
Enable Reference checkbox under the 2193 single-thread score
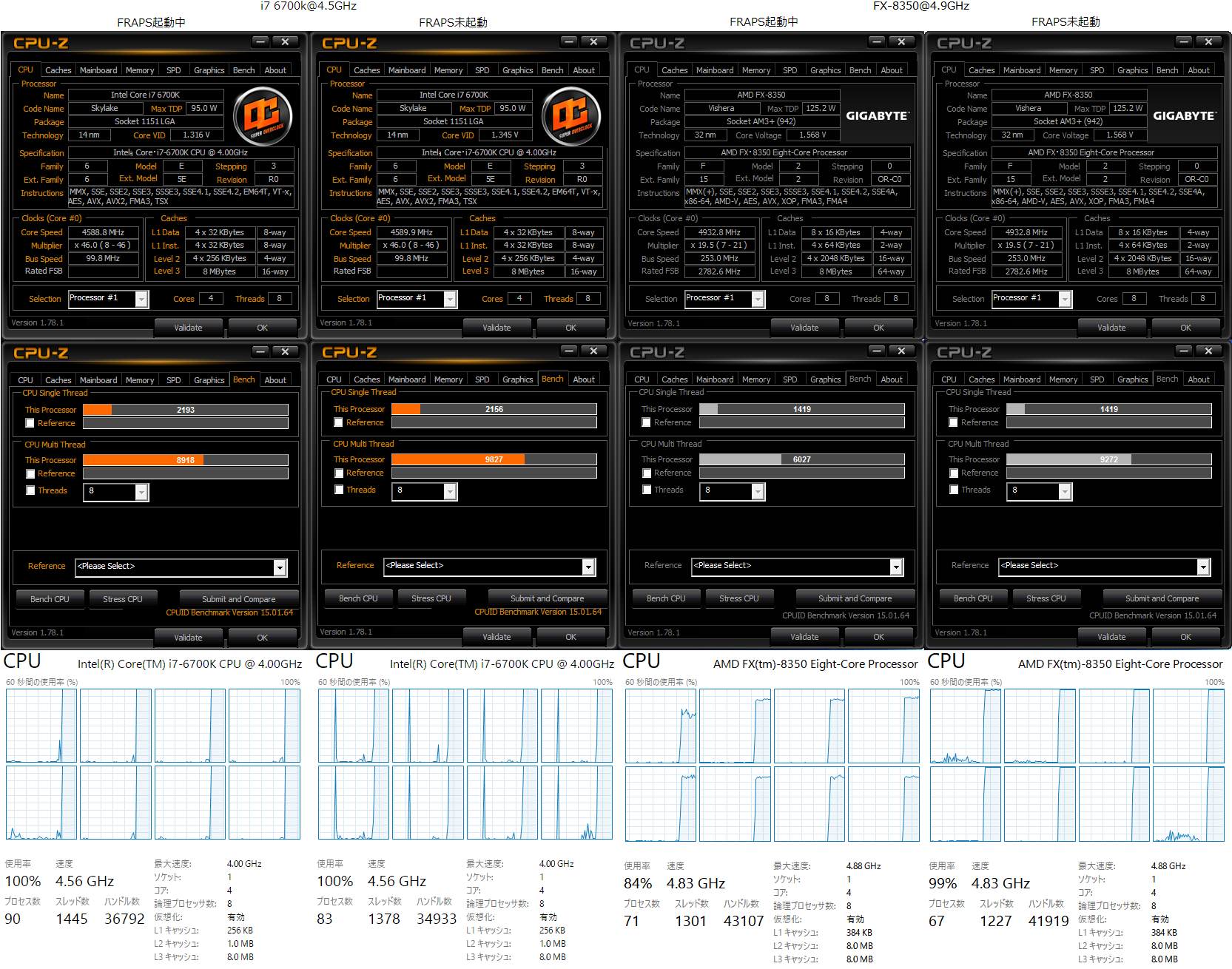[30, 423]
